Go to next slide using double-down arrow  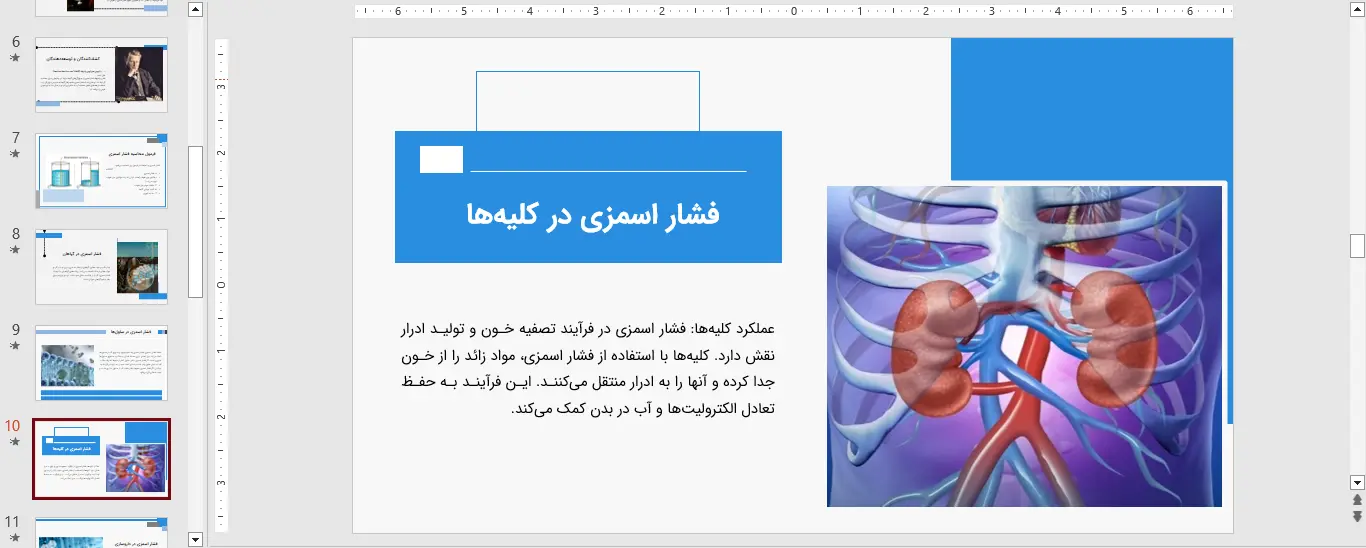[x=1357, y=516]
